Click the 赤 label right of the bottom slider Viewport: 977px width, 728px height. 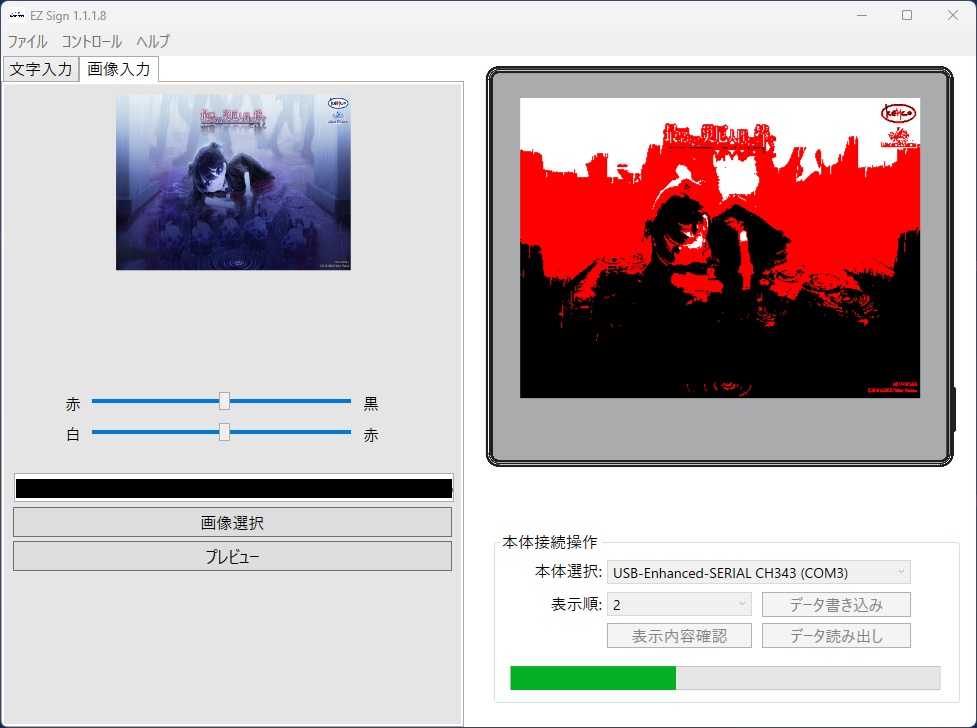tap(371, 434)
